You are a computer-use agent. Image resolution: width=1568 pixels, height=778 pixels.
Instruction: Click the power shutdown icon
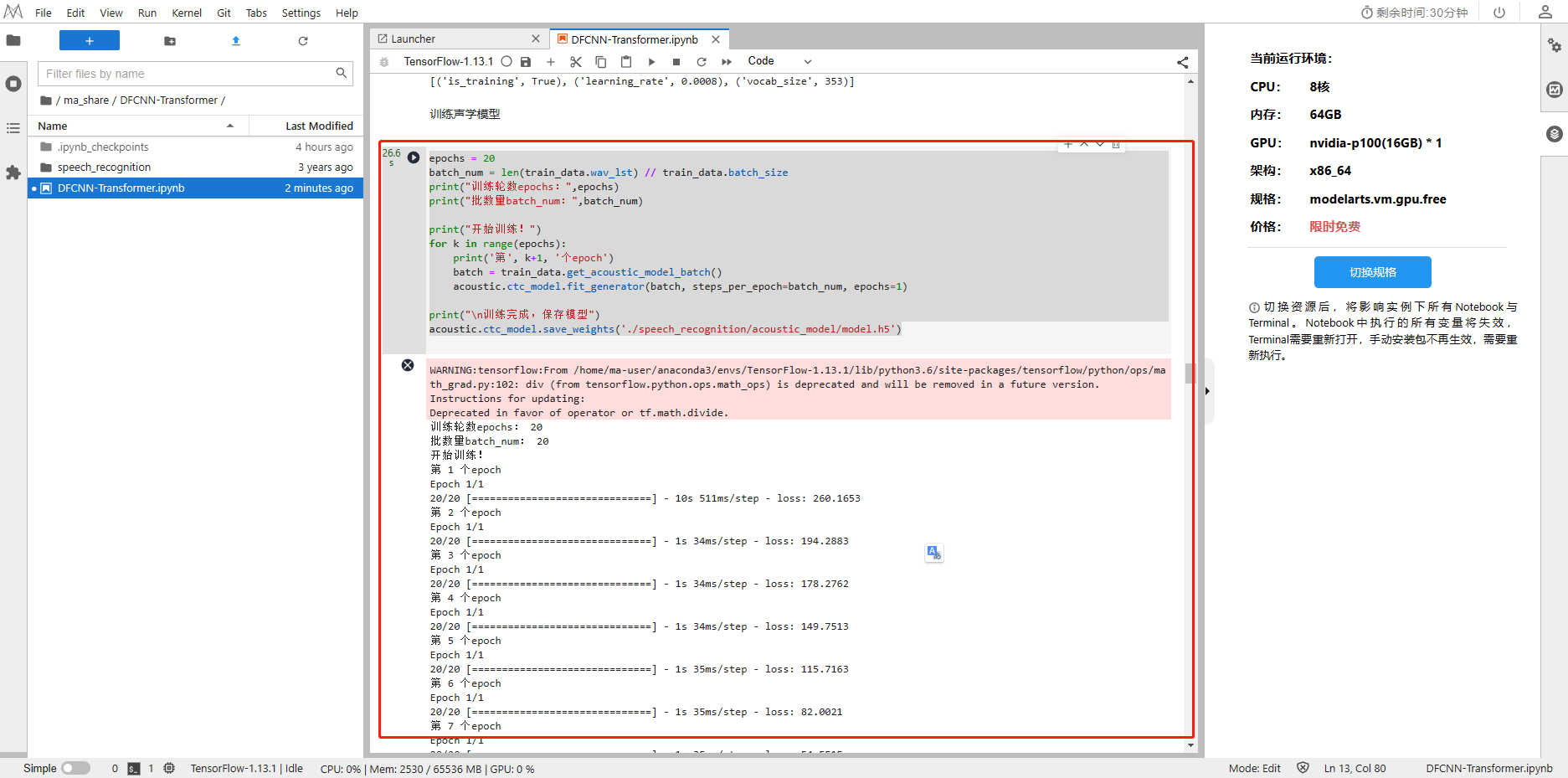[1499, 13]
